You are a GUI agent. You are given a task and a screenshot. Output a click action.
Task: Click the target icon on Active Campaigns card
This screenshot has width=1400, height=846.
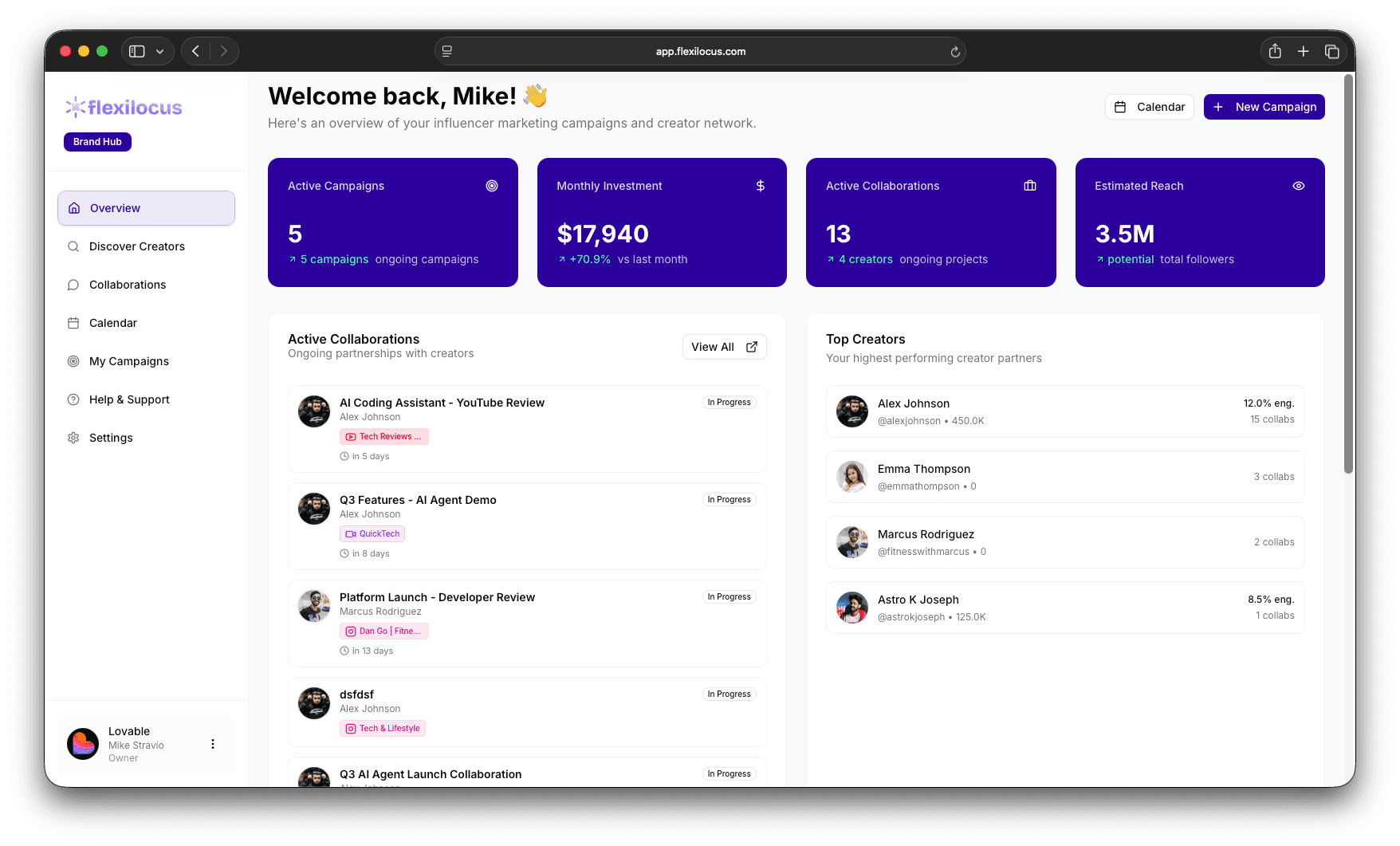click(x=492, y=185)
